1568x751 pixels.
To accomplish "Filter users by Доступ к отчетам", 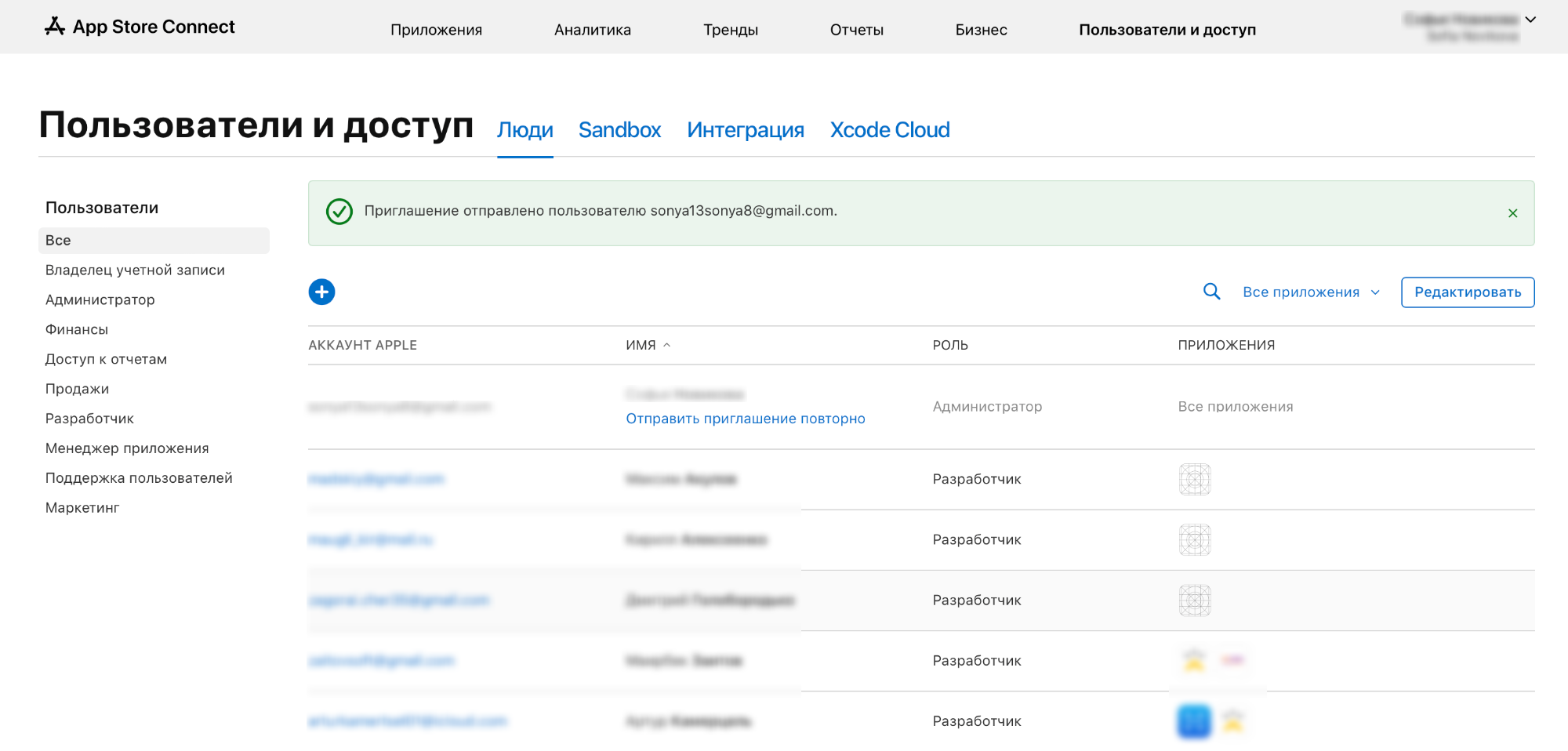I will [106, 360].
